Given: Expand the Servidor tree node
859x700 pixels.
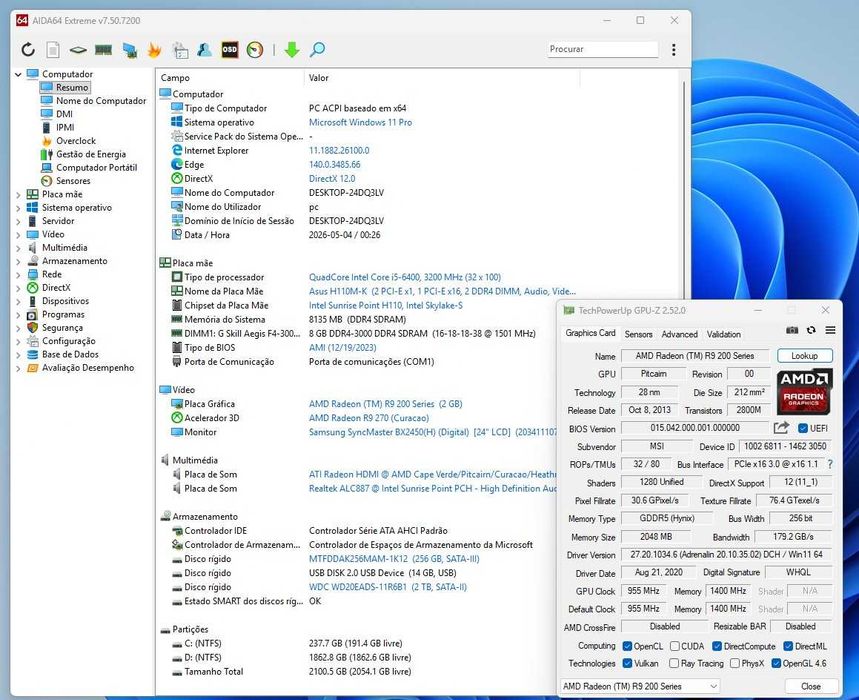Looking at the screenshot, I should click(18, 221).
